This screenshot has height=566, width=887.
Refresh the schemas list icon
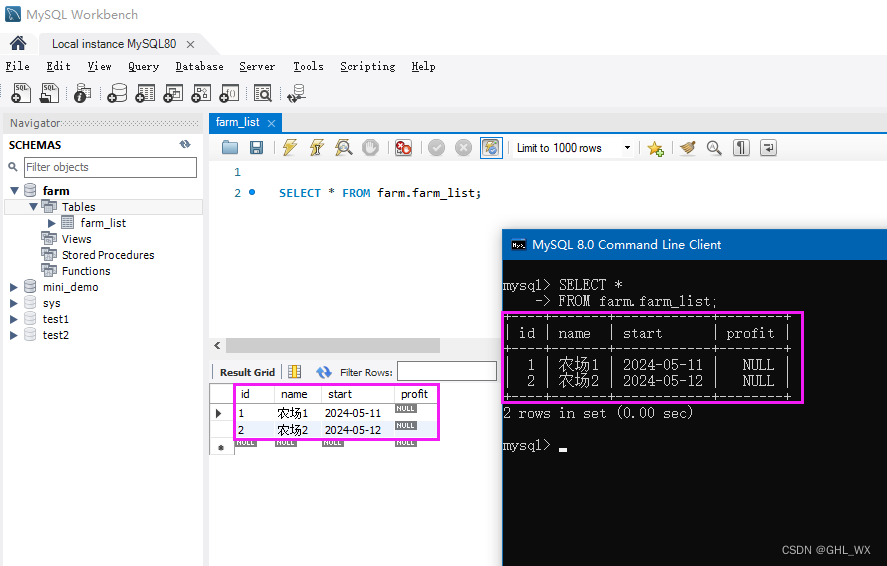point(185,144)
